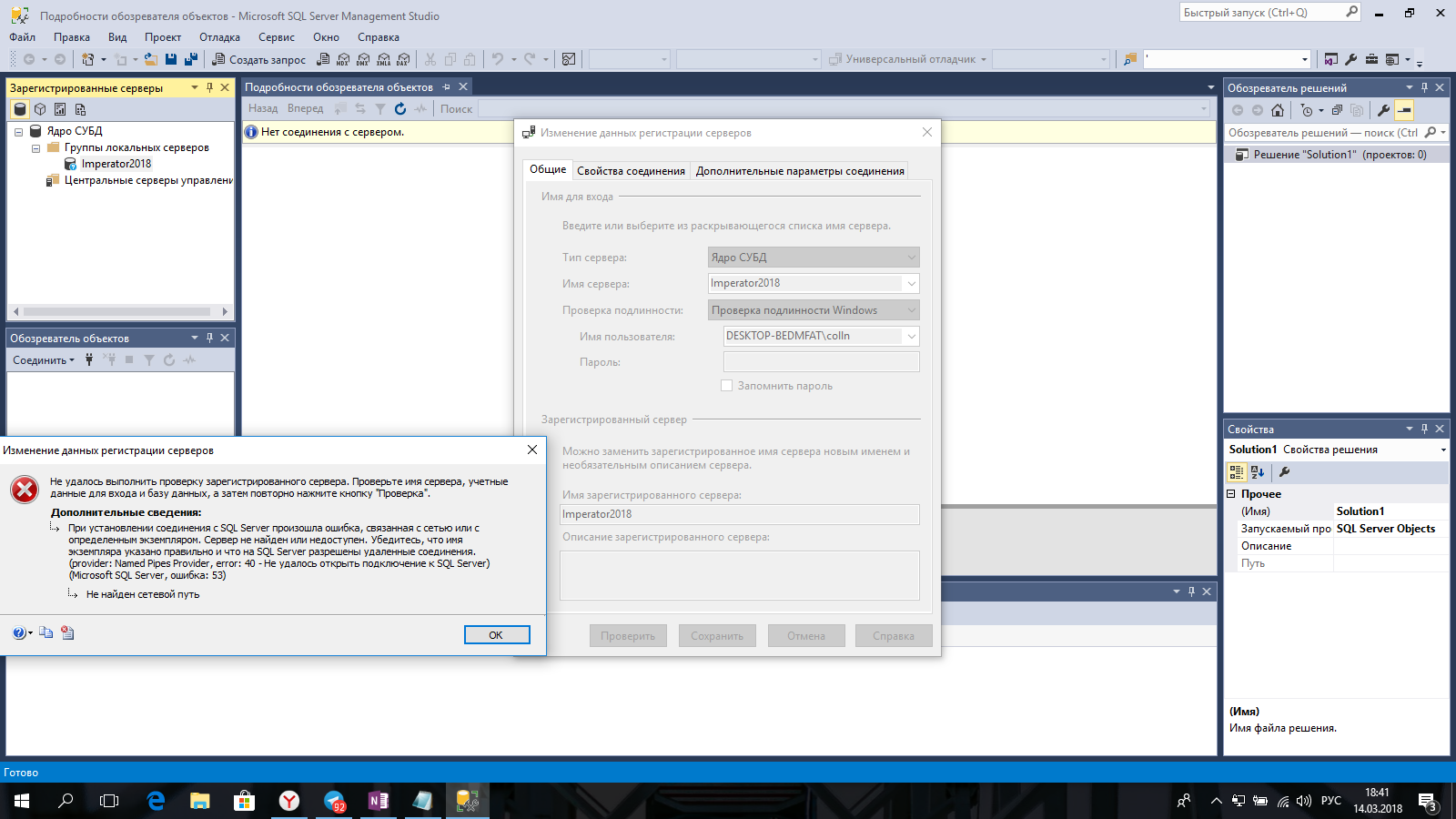Open the Файл menu
1456x819 pixels.
pos(23,37)
